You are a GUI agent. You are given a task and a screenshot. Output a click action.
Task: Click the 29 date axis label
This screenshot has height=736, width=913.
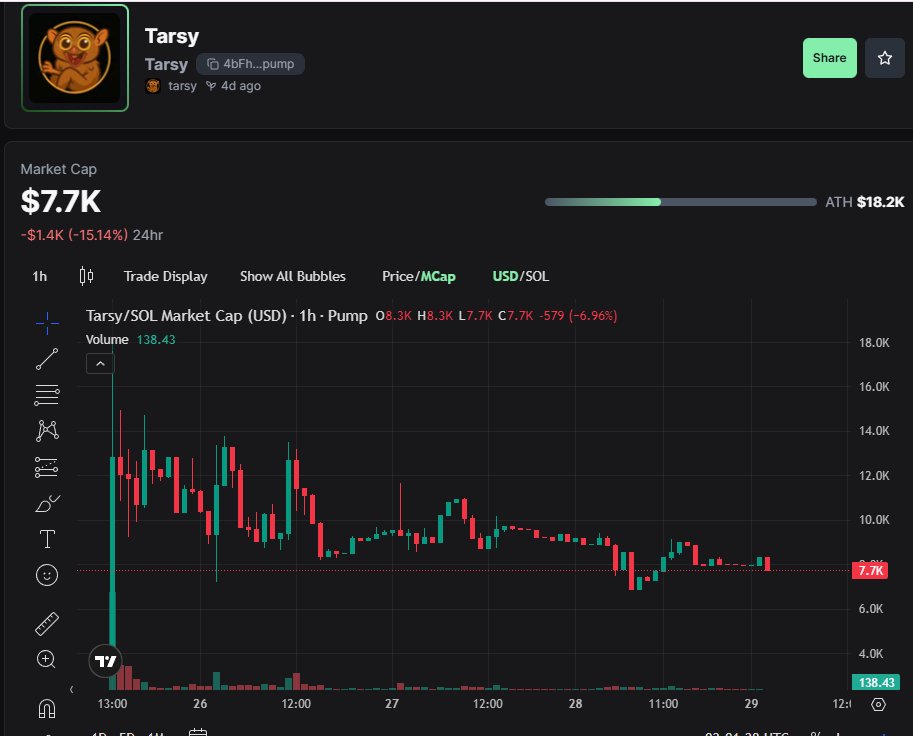pos(751,704)
